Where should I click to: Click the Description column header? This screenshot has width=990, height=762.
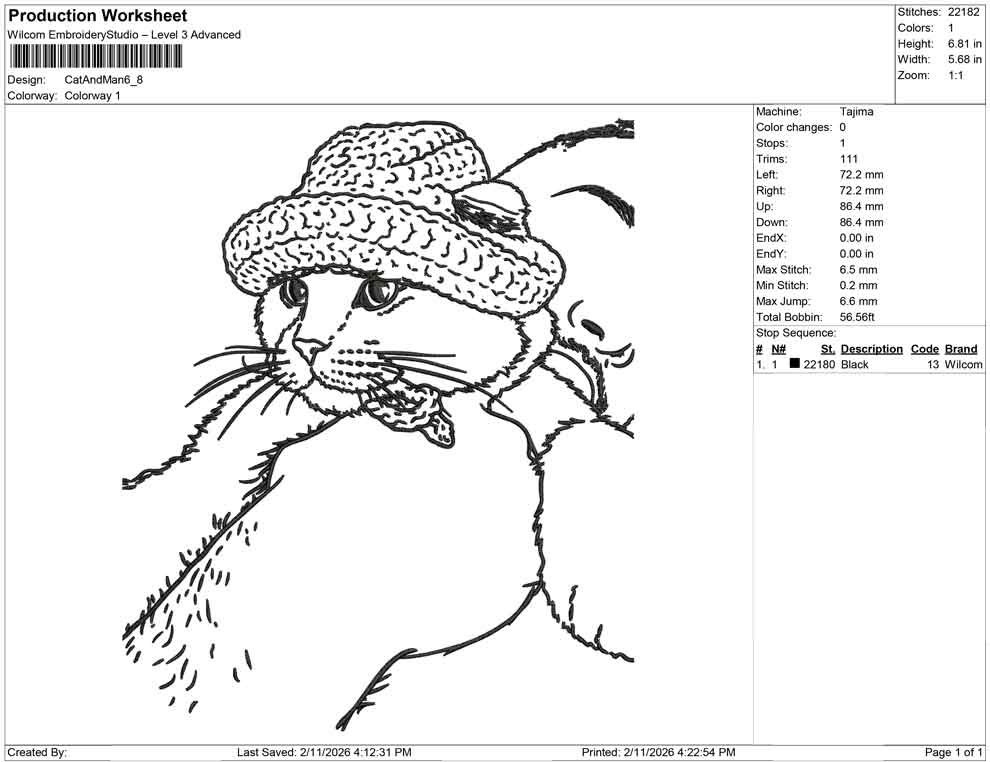click(x=871, y=349)
